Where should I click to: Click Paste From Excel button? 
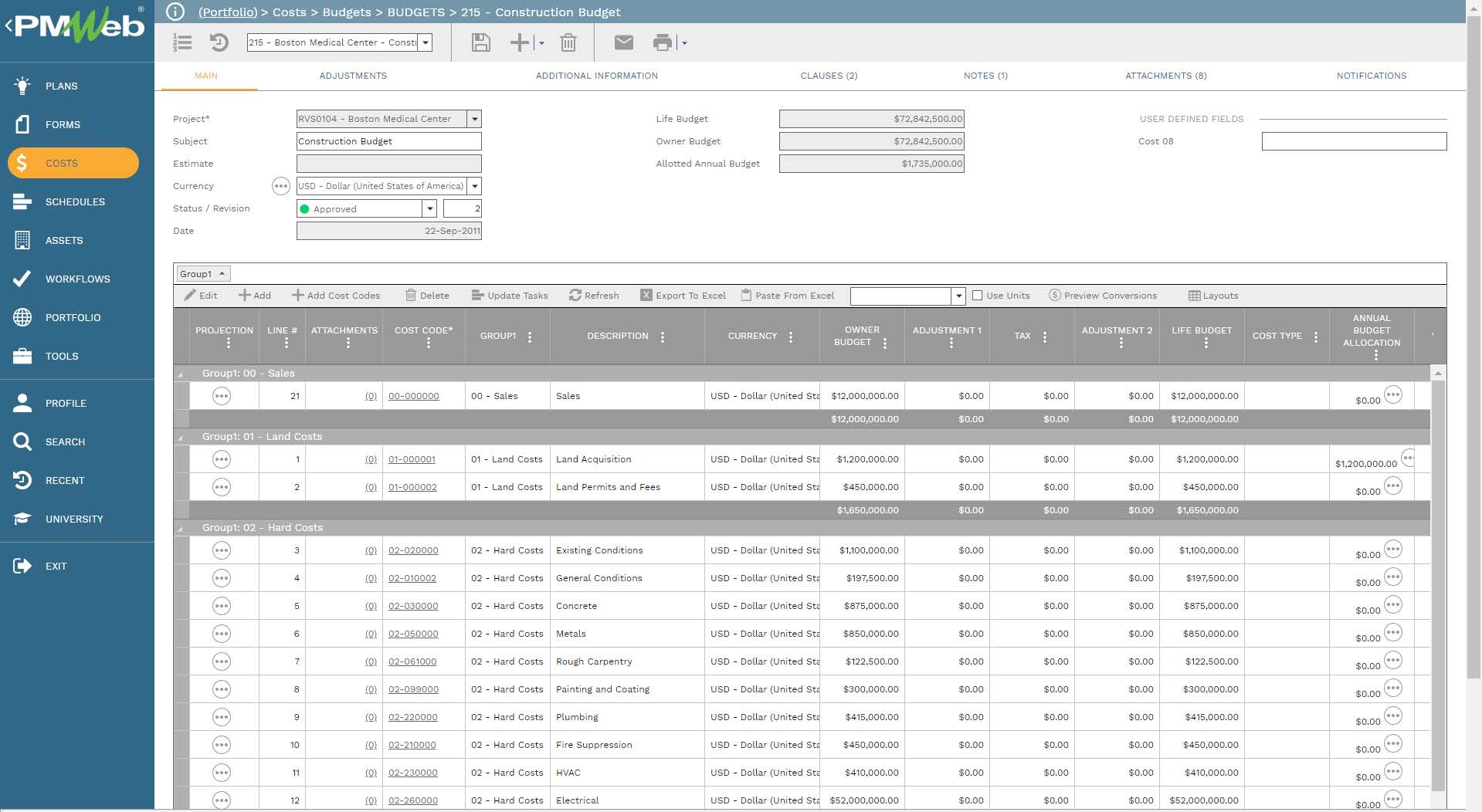(x=788, y=296)
